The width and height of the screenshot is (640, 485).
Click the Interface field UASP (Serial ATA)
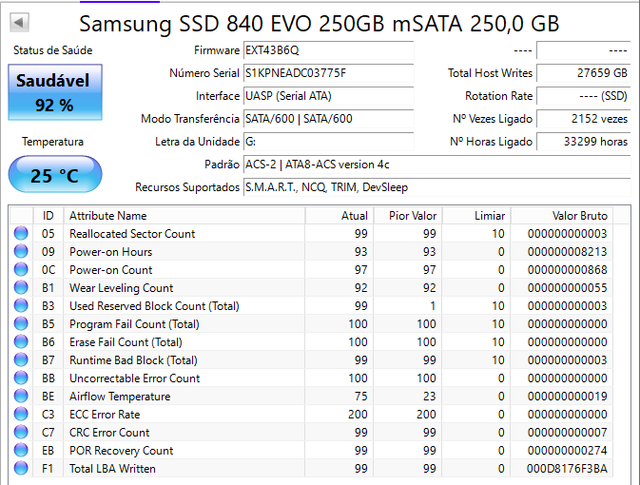click(x=329, y=96)
